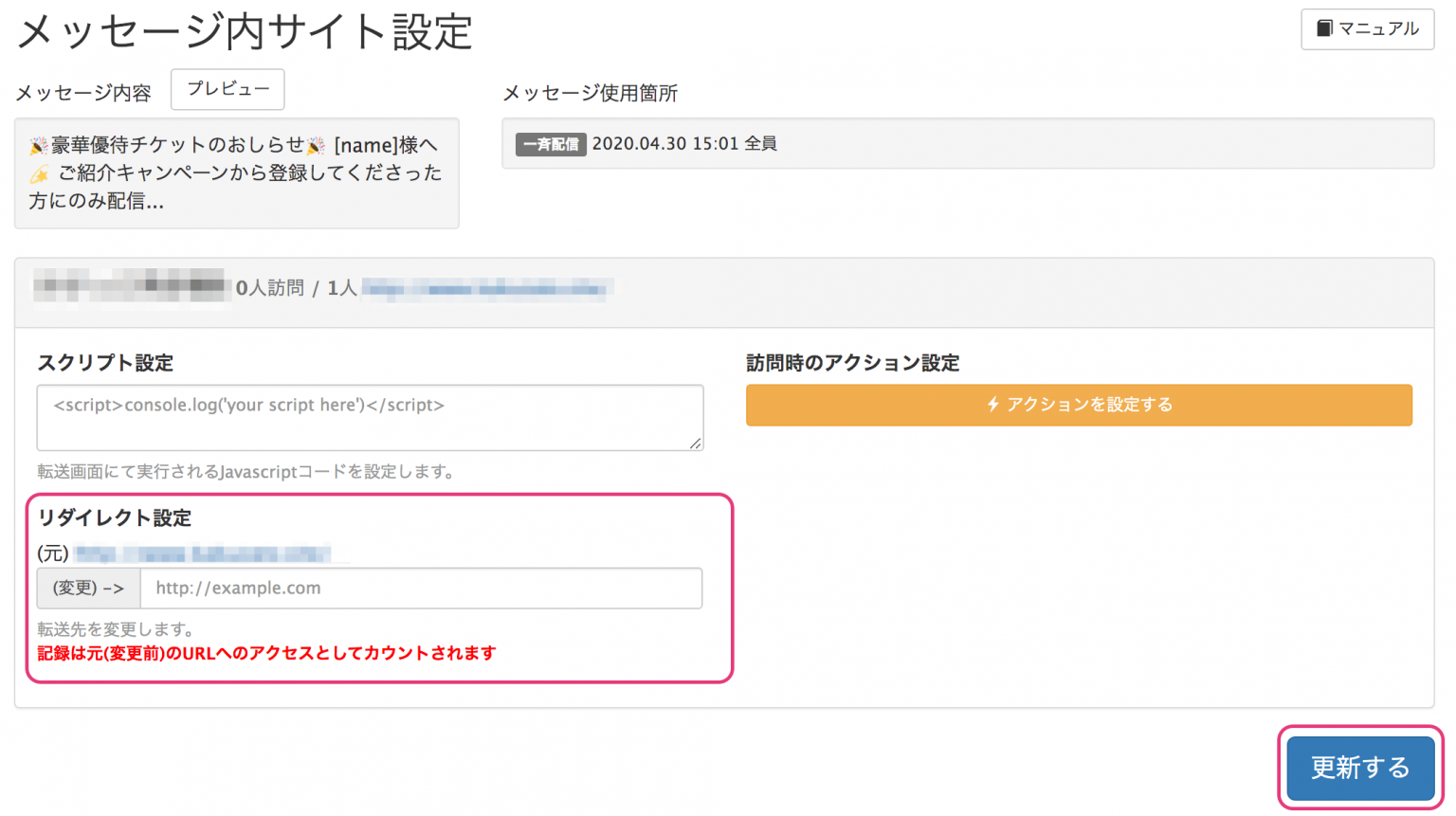Click the 訪問時のアクション設定 heading

(852, 363)
